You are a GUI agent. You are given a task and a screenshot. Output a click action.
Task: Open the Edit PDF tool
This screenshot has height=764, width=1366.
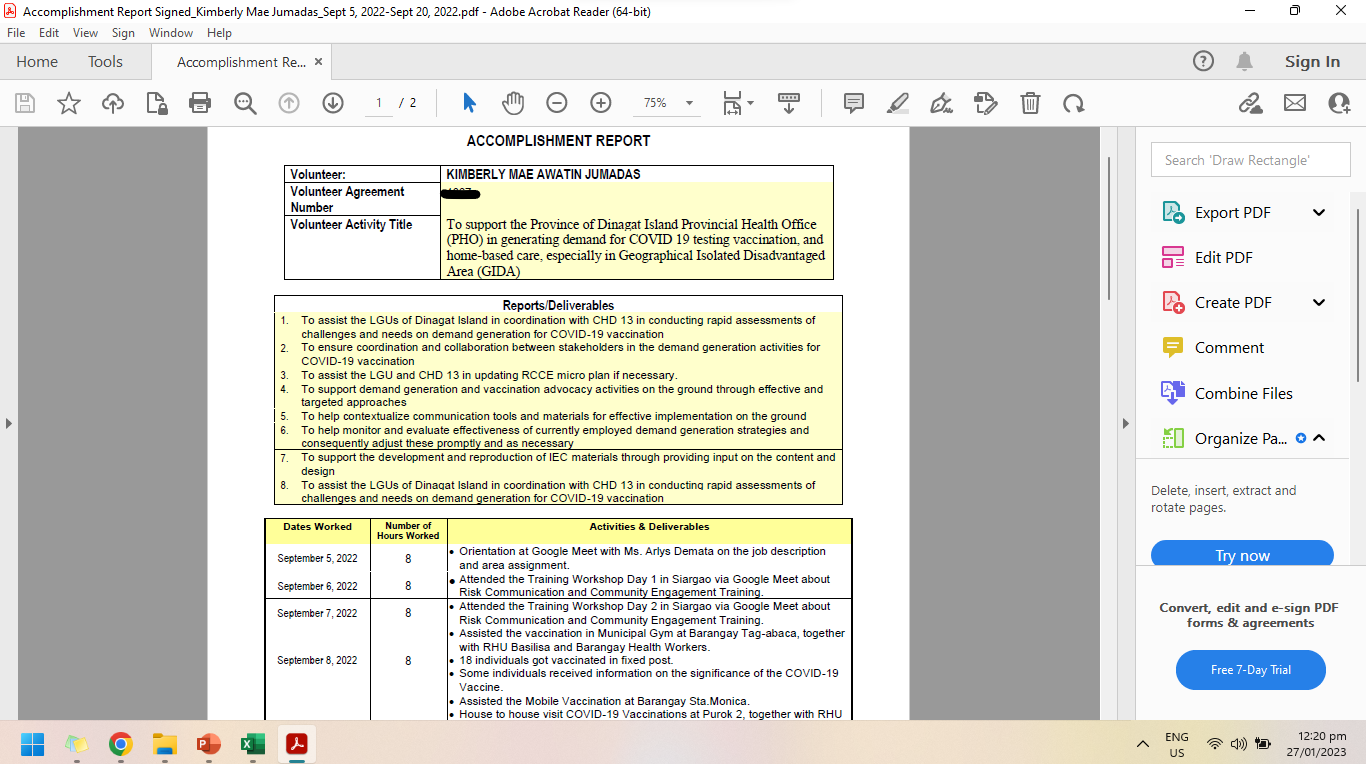pyautogui.click(x=1224, y=257)
